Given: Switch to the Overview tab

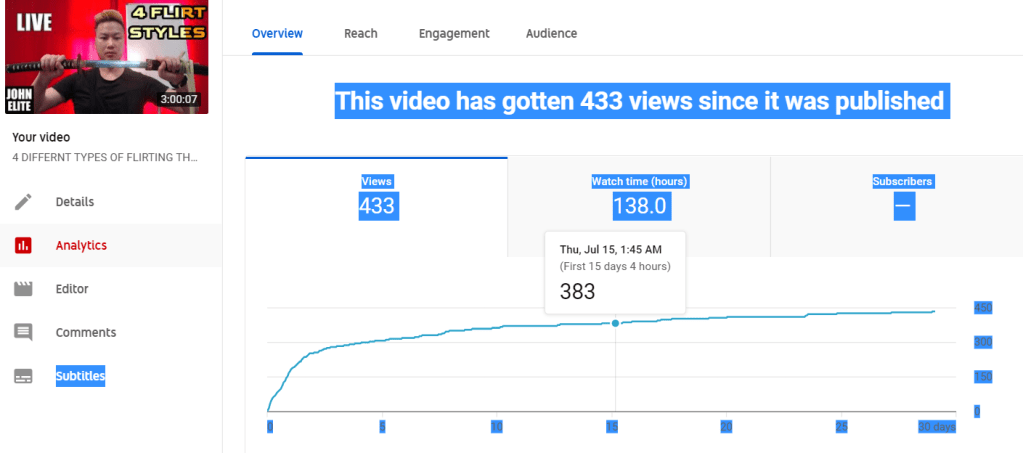Looking at the screenshot, I should click(277, 33).
